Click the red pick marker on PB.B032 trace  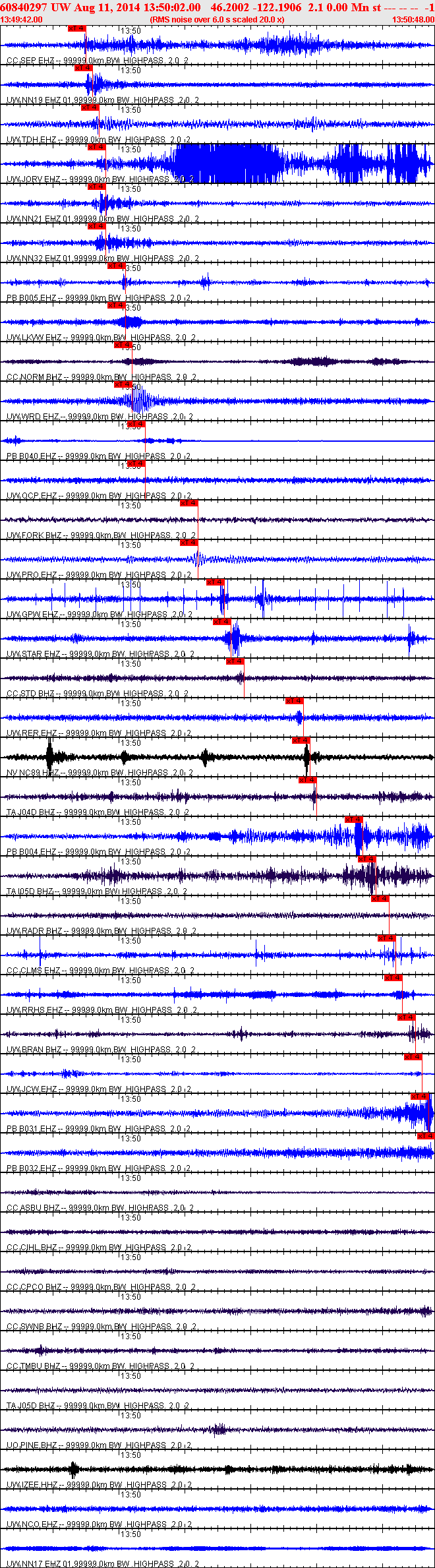[426, 1136]
